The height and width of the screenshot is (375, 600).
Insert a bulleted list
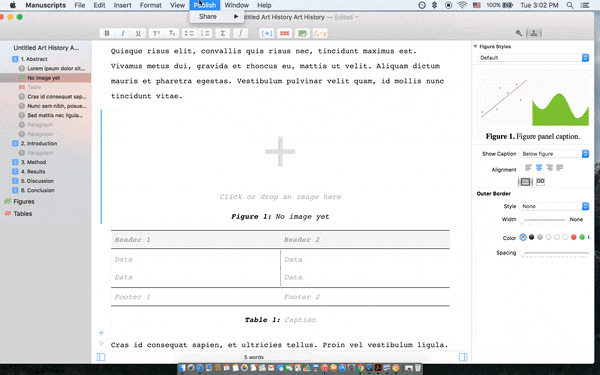coord(189,33)
